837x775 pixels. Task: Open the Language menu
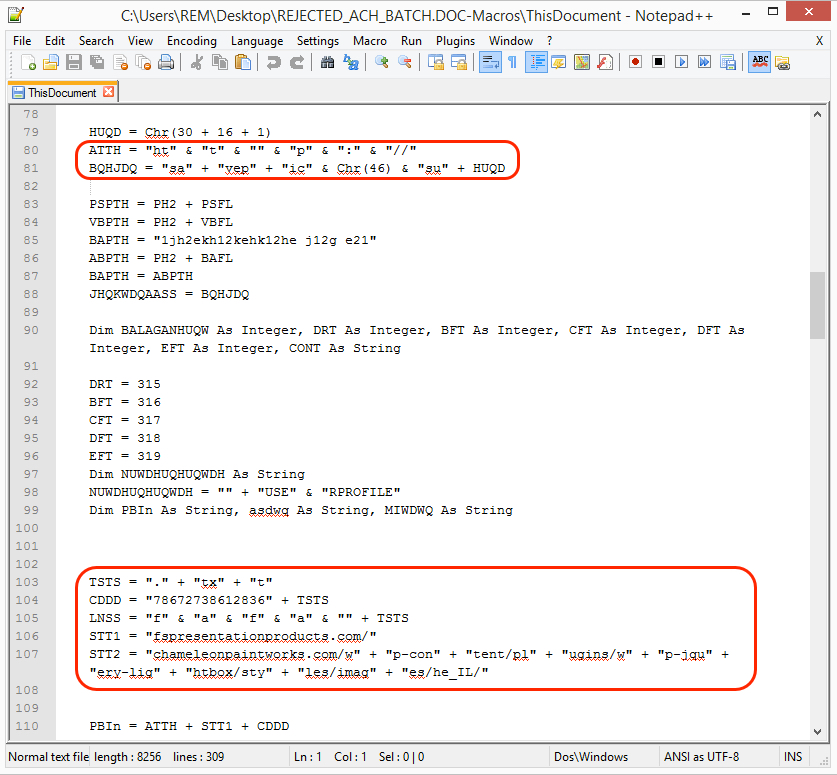click(257, 41)
